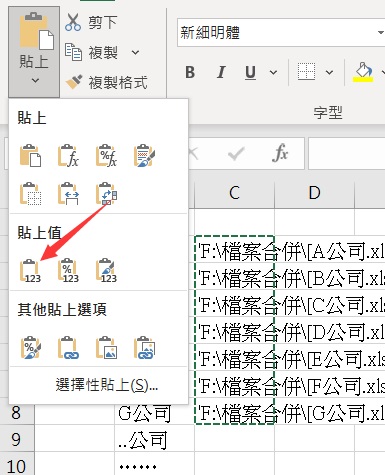The width and height of the screenshot is (385, 475).
Task: Select Paste Formulas and Number Formatting icon
Action: click(106, 155)
